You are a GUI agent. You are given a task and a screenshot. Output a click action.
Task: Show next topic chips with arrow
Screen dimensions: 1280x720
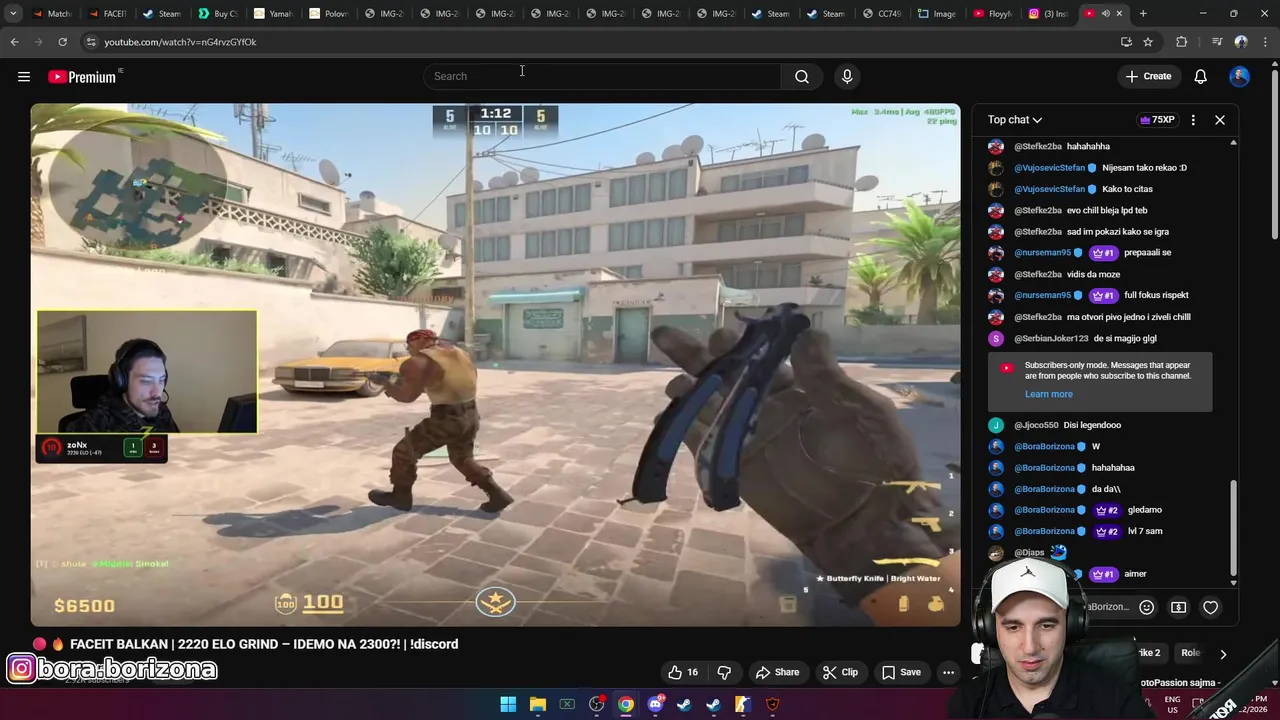(1223, 654)
